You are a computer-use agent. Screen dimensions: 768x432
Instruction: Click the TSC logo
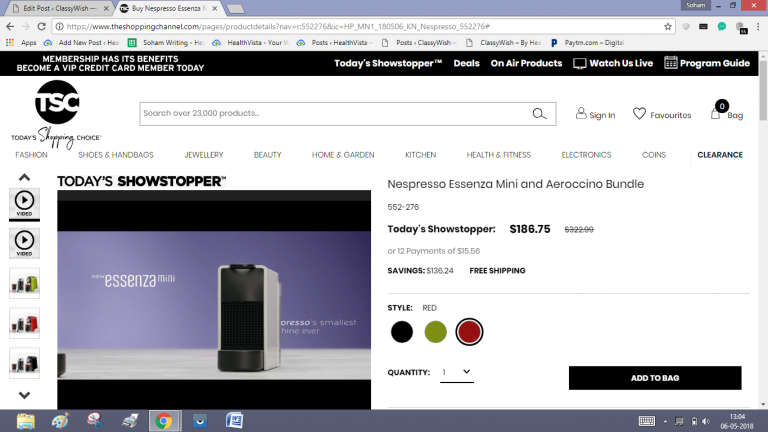[x=56, y=104]
